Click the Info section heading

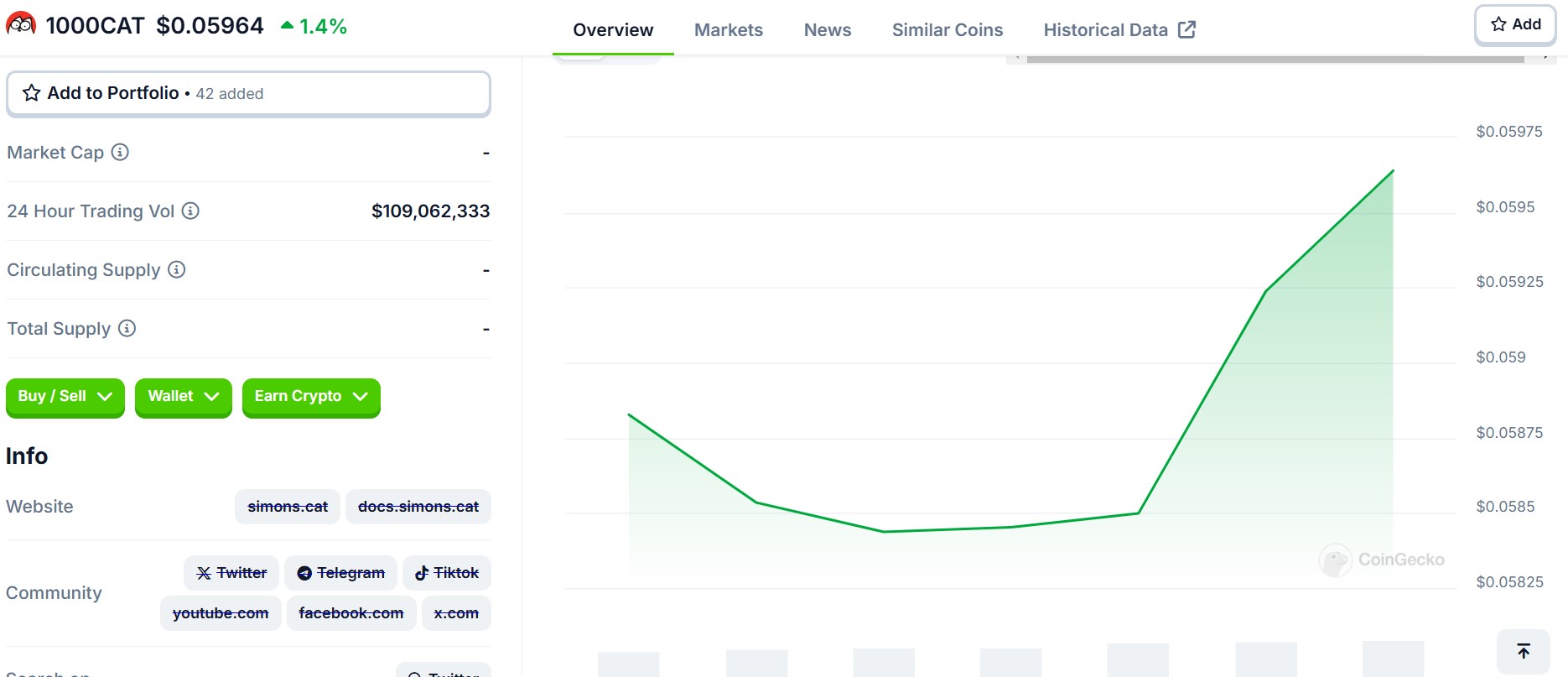coord(27,456)
